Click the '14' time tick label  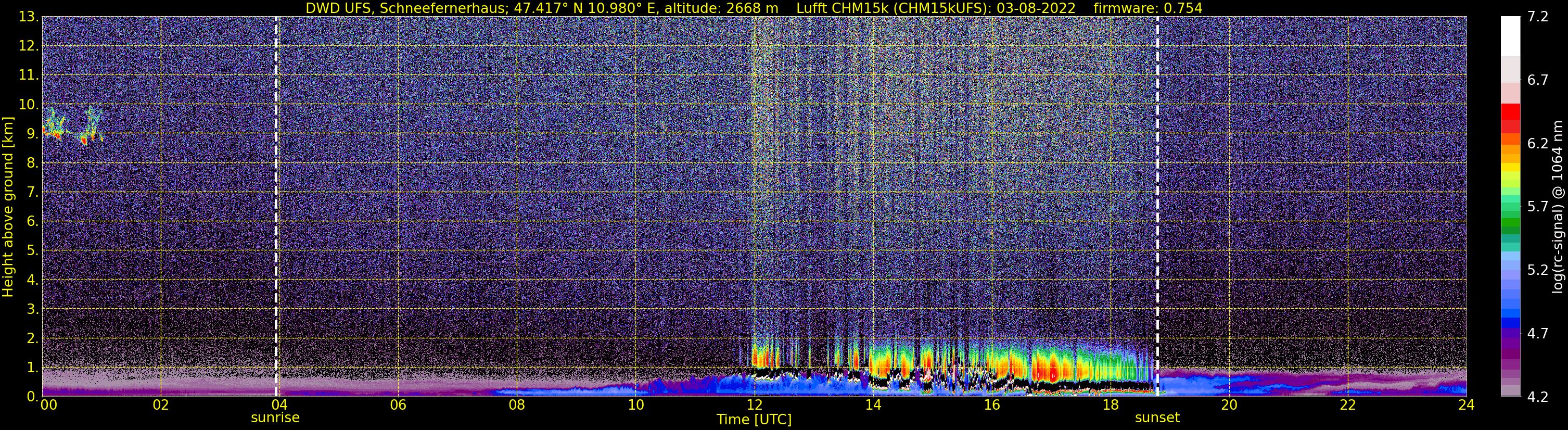click(873, 405)
